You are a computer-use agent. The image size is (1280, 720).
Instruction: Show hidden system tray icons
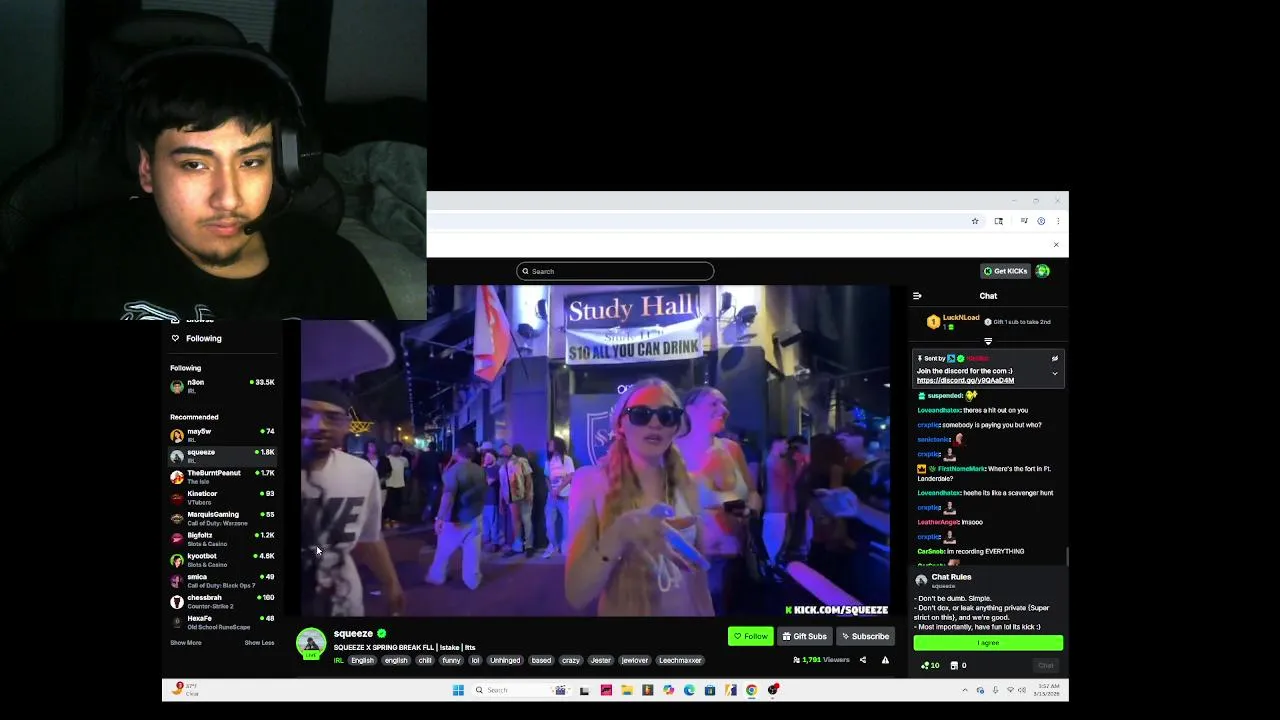pos(965,690)
